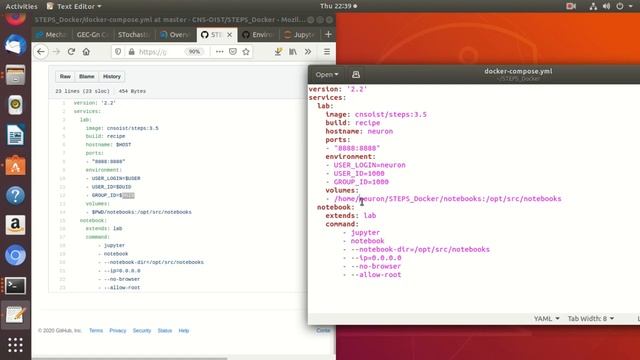Launch Amazon from the dock
The image size is (640, 360).
(x=15, y=225)
